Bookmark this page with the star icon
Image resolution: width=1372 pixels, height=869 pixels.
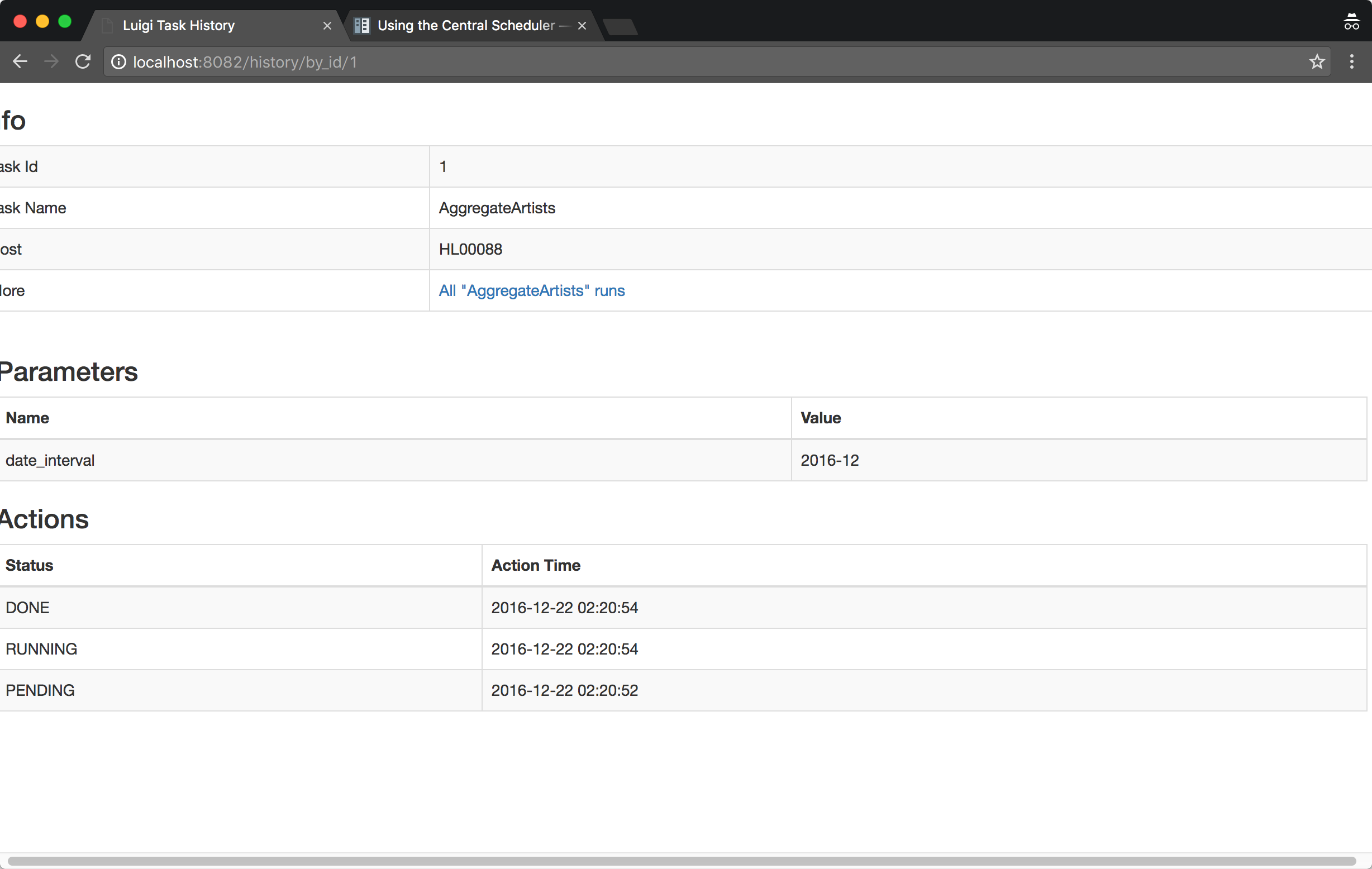coord(1316,61)
